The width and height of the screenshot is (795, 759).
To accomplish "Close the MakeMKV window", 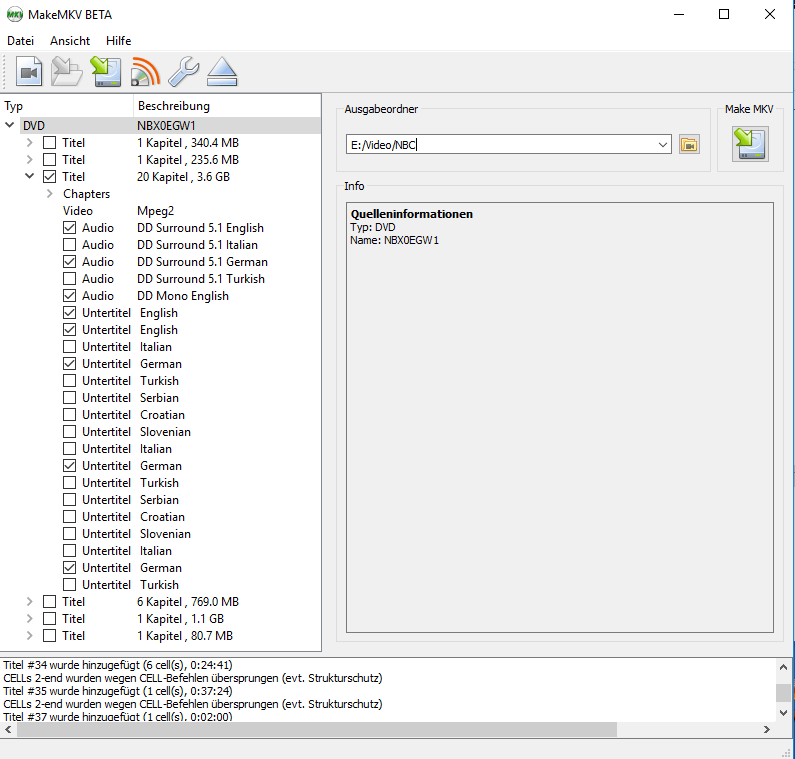I will [x=770, y=14].
